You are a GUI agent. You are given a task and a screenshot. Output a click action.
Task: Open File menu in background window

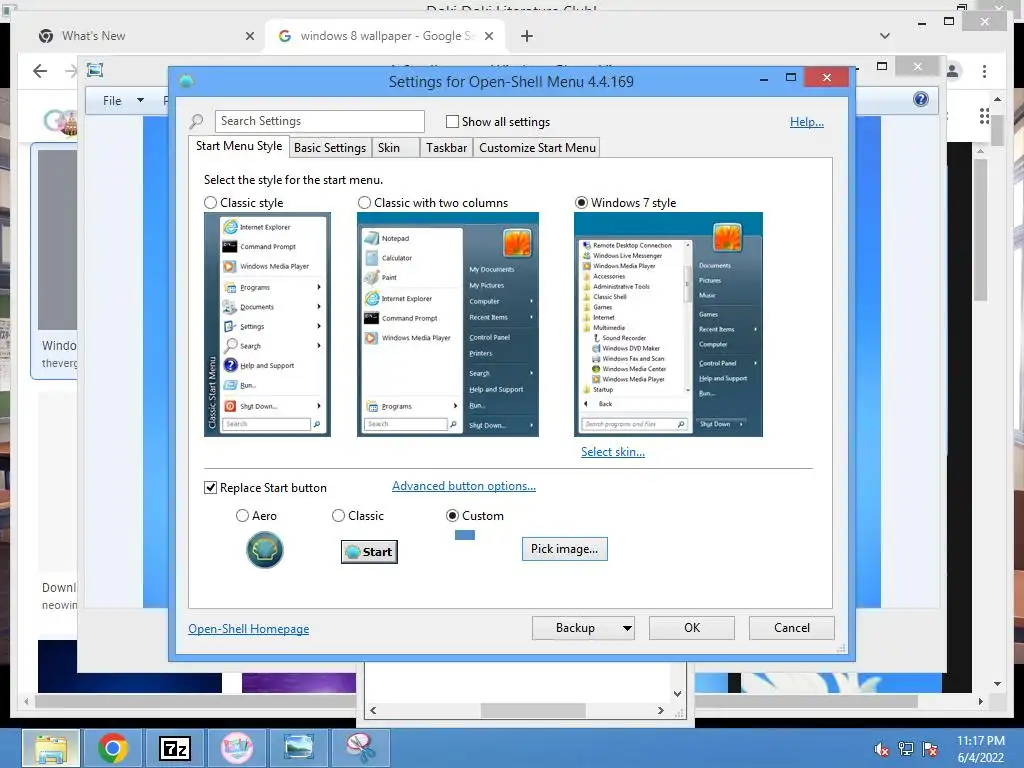point(112,101)
